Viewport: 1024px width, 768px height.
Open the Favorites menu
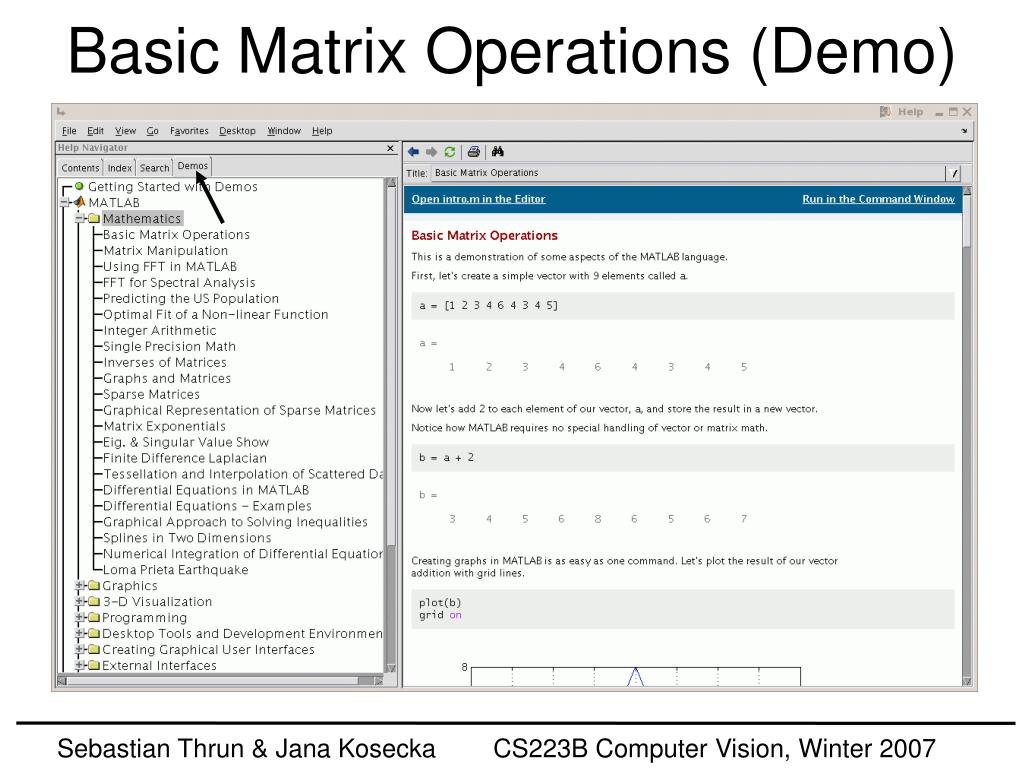189,131
